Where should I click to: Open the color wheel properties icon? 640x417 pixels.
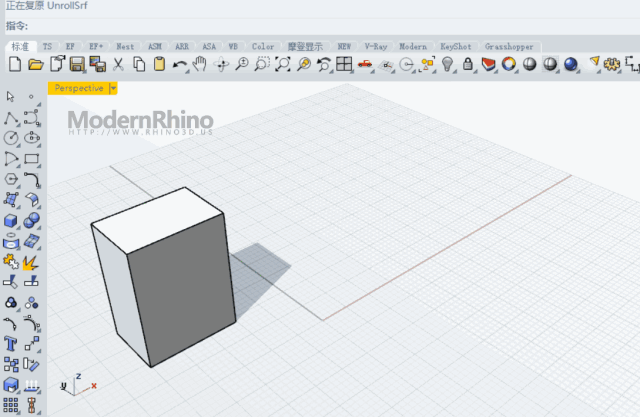[509, 64]
